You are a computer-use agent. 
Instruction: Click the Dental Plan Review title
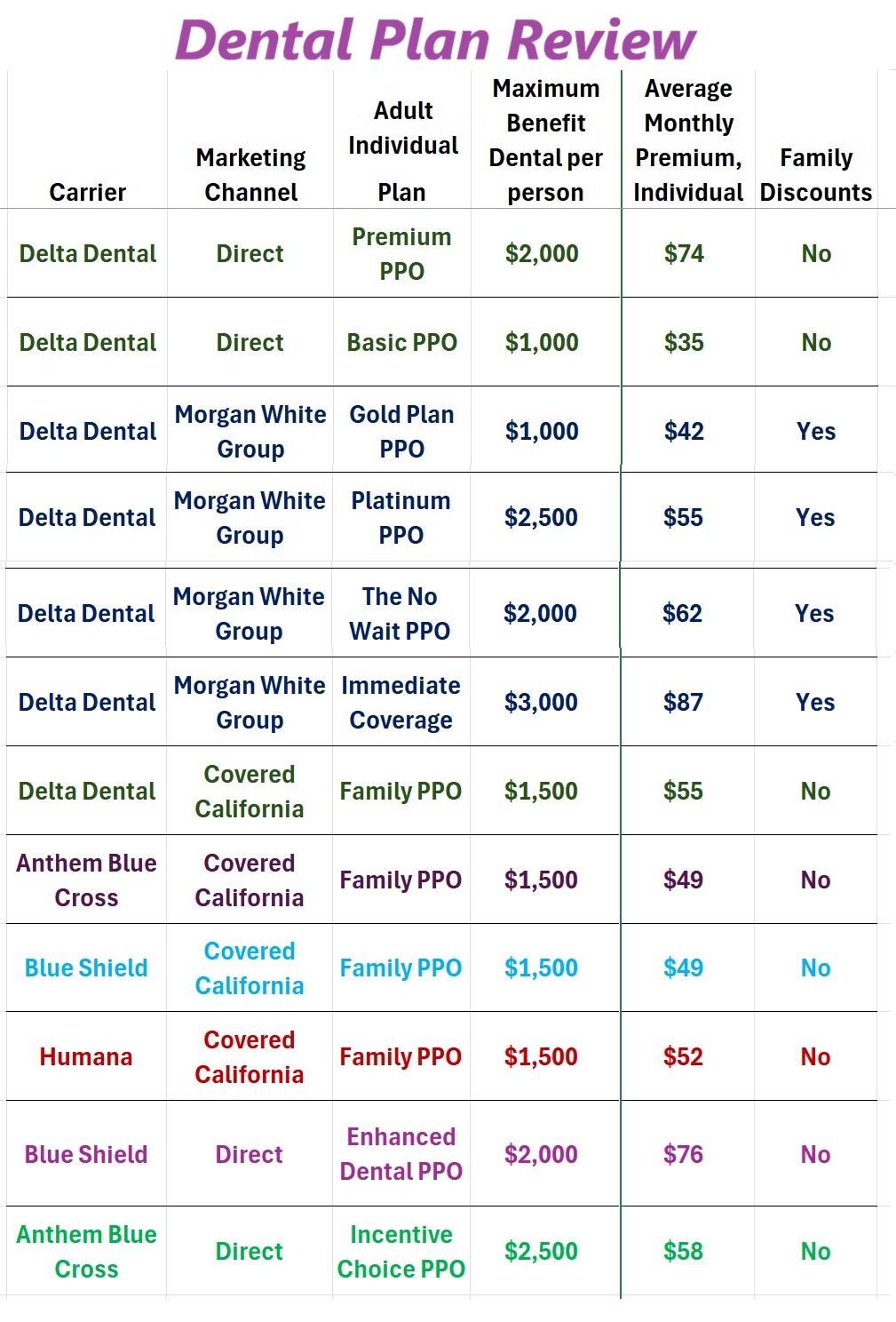pyautogui.click(x=435, y=40)
